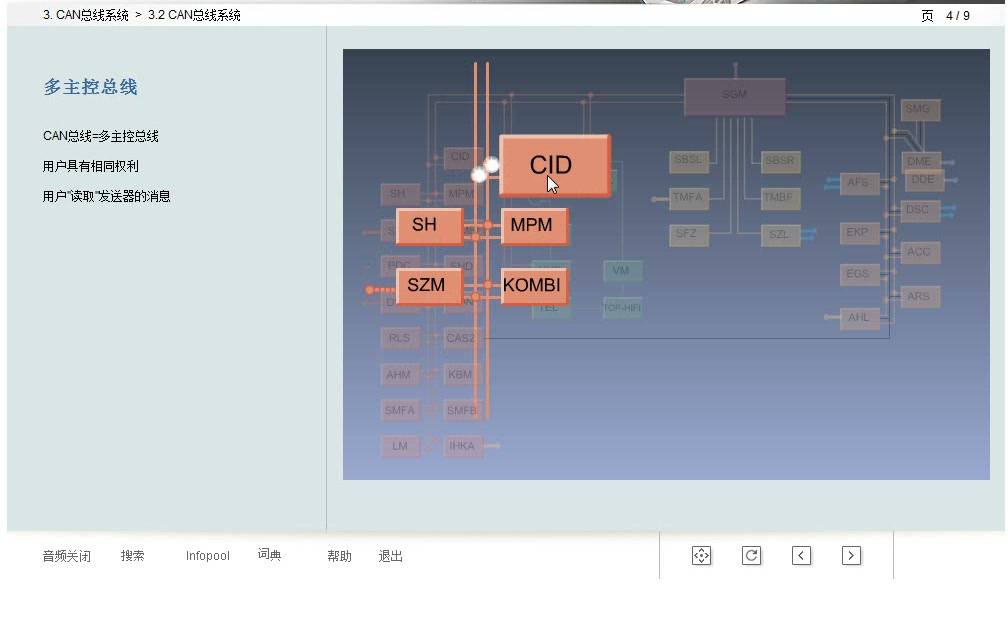Click the dimmed TMBF module
The height and width of the screenshot is (640, 1008).
pos(780,198)
